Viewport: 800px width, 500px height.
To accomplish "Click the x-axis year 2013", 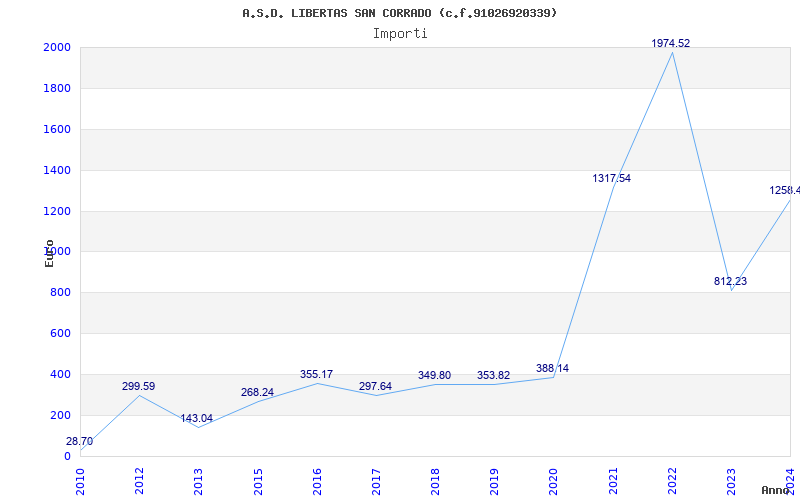I will click(198, 482).
